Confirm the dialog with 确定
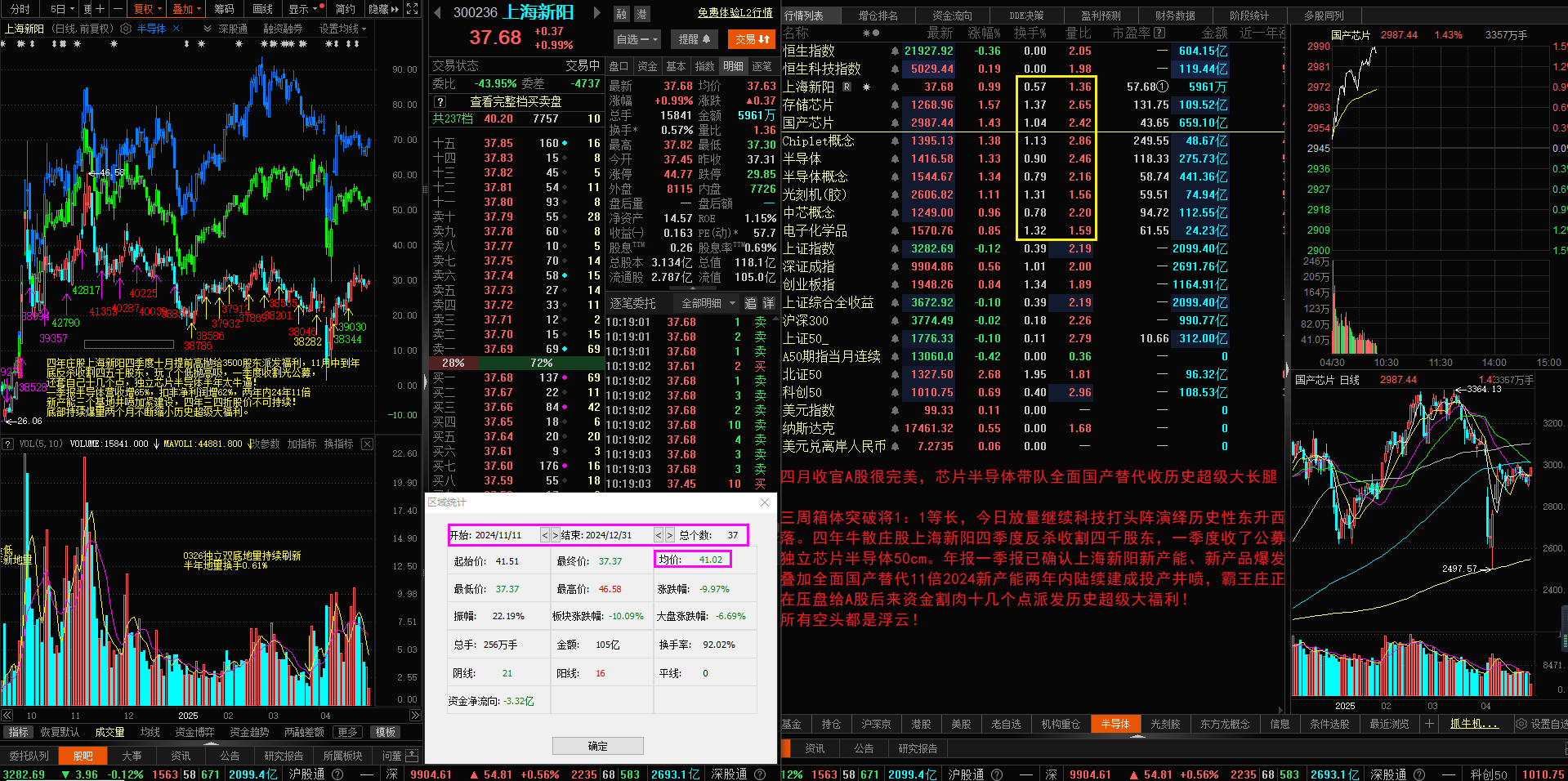Image resolution: width=1568 pixels, height=781 pixels. pos(597,746)
